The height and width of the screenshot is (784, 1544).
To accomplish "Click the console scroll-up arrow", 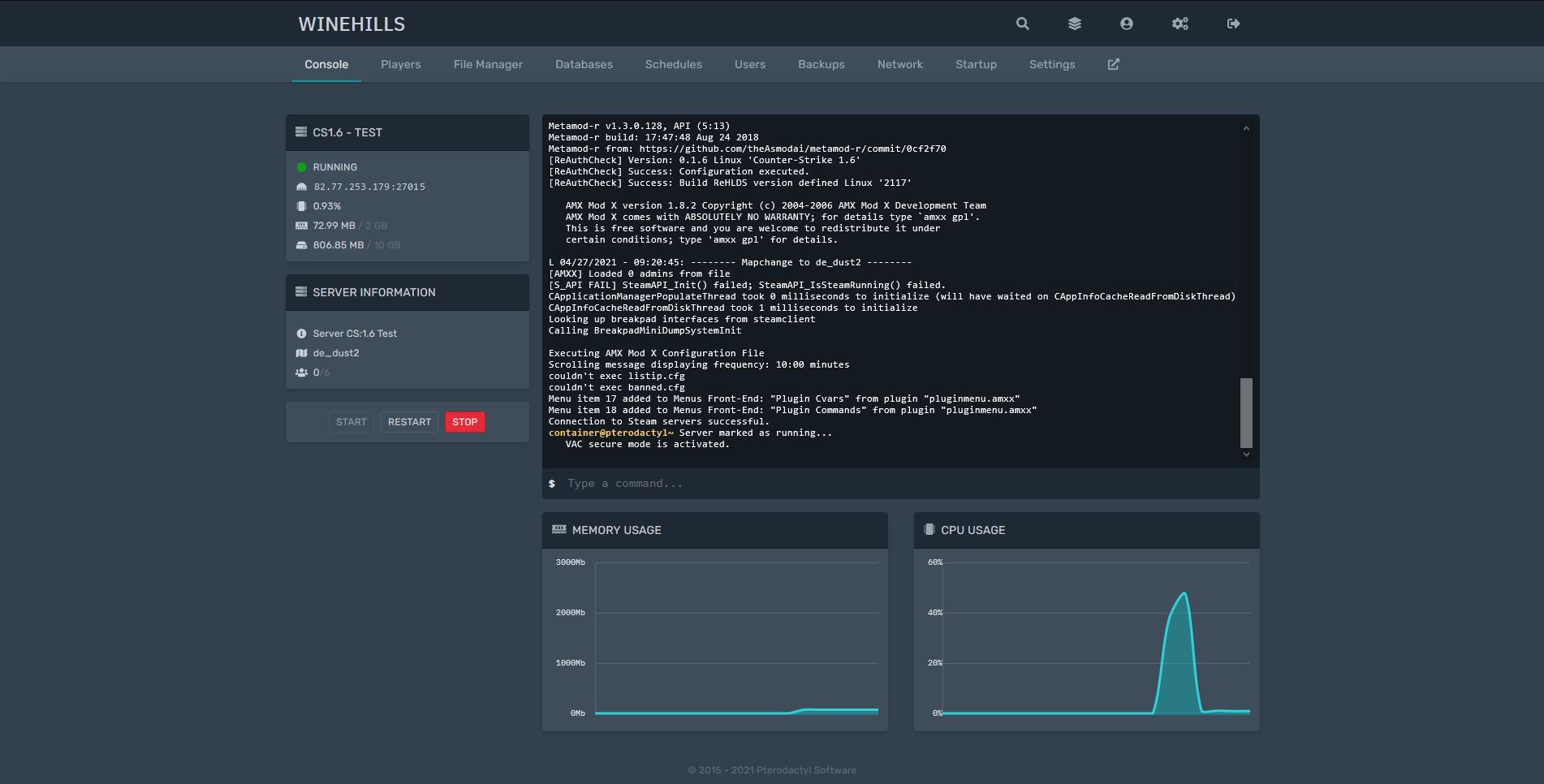I will coord(1246,128).
